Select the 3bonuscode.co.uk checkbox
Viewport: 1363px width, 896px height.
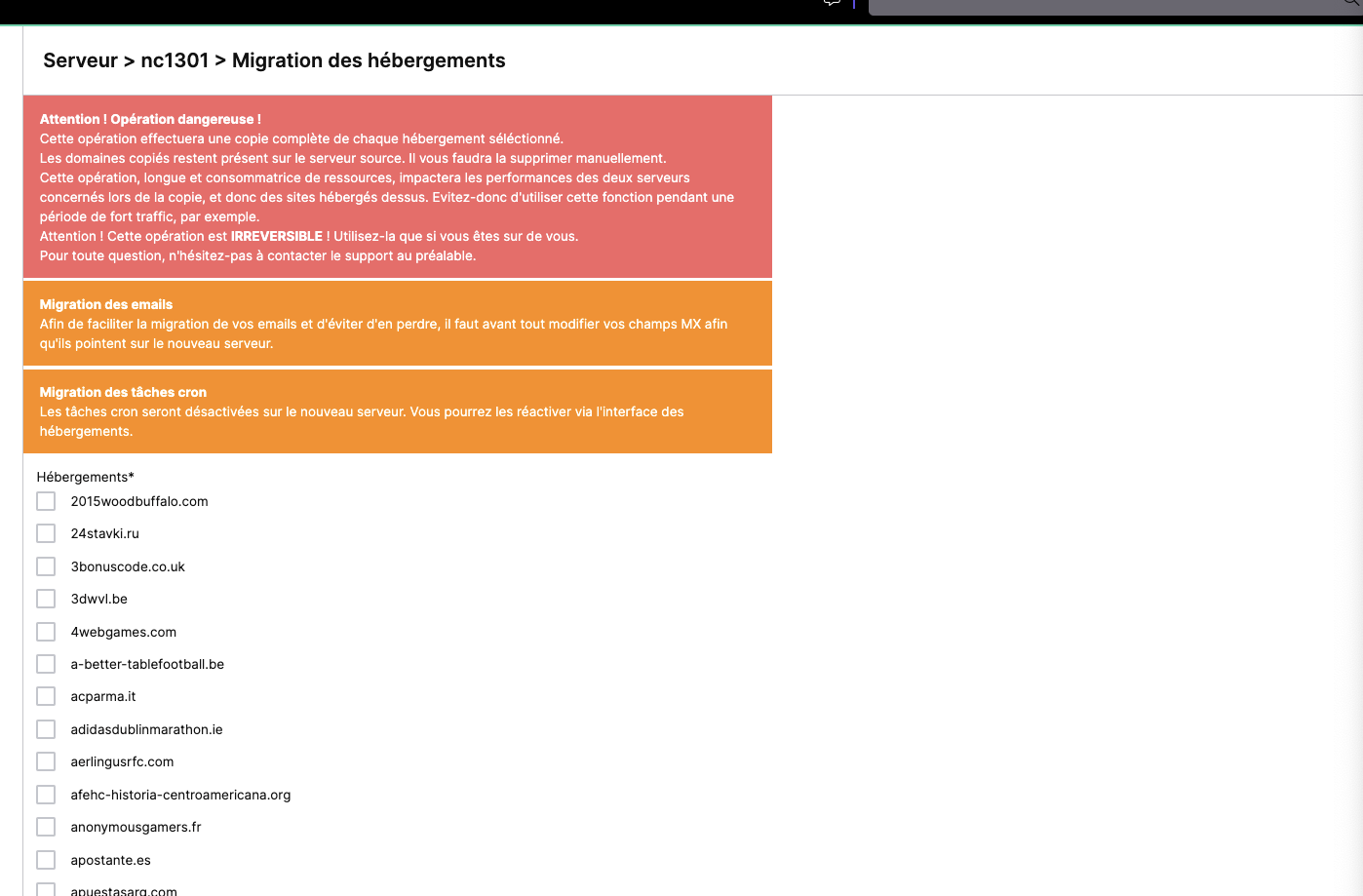46,566
